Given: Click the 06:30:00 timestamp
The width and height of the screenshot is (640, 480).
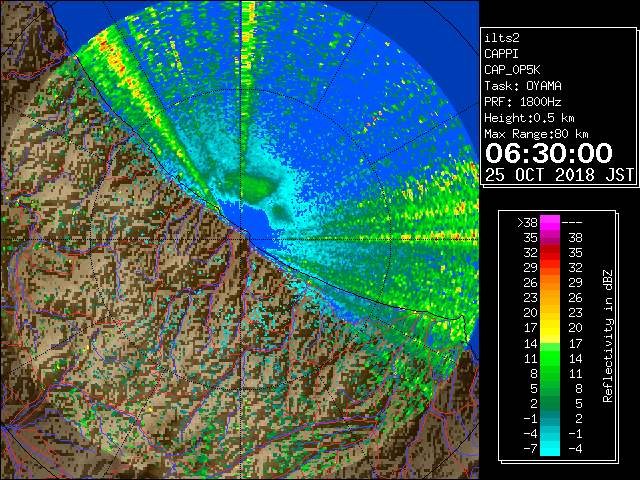Looking at the screenshot, I should coord(549,153).
